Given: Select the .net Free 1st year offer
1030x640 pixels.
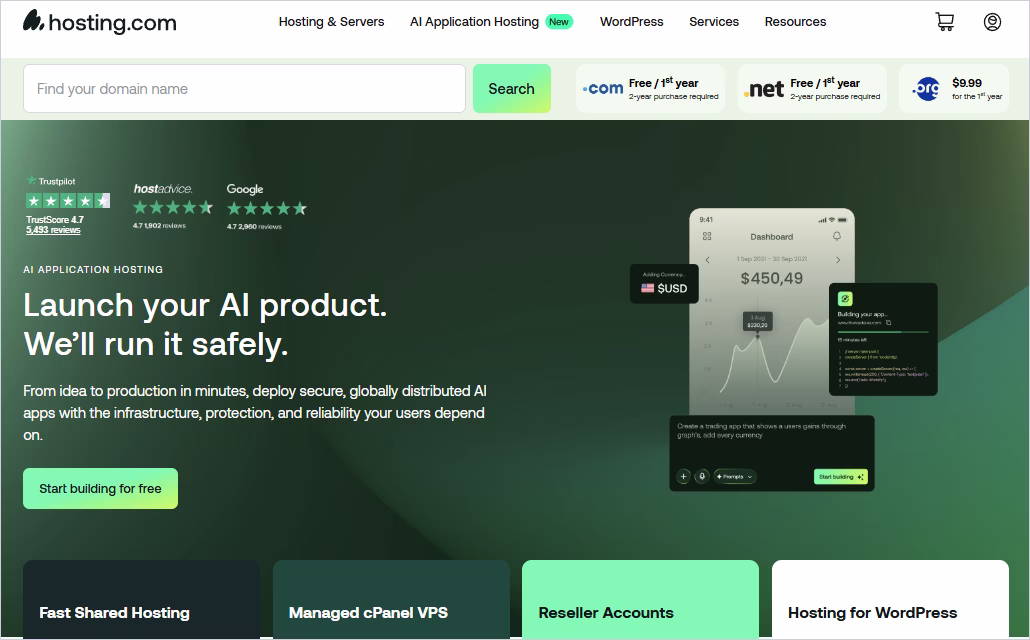Looking at the screenshot, I should (812, 89).
